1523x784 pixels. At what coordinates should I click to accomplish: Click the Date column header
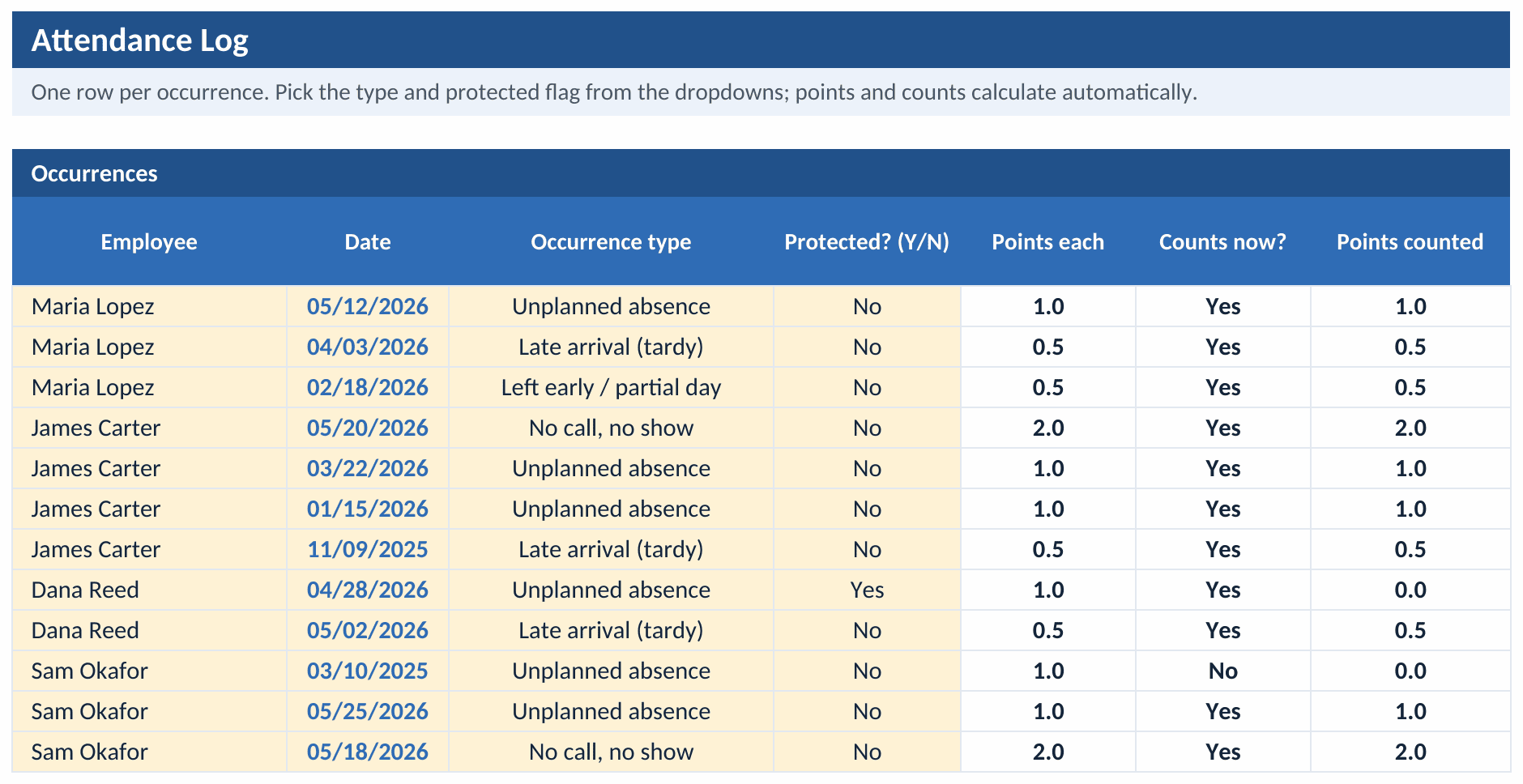pos(368,241)
